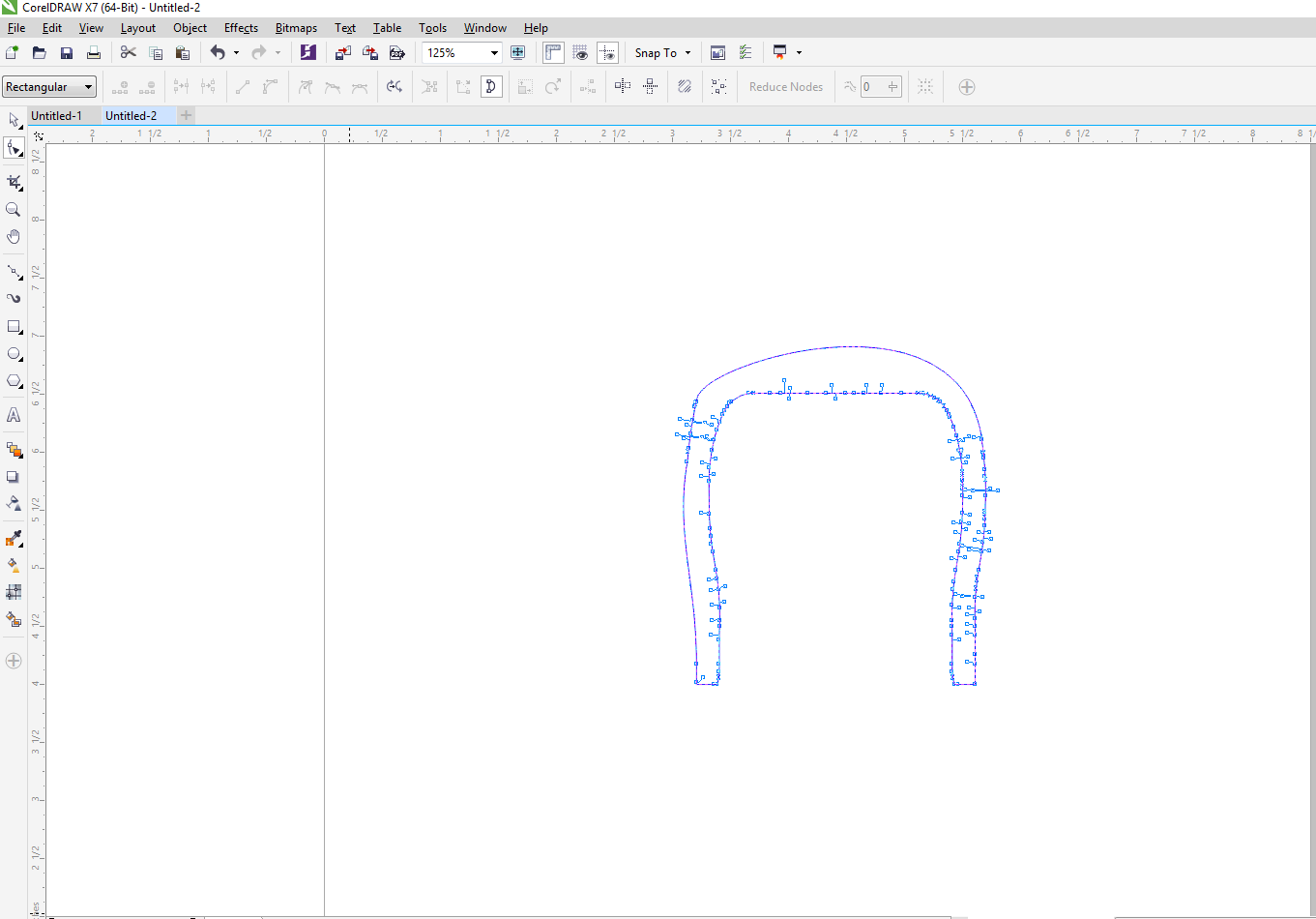This screenshot has height=919, width=1316.
Task: Undo the last action
Action: click(218, 53)
